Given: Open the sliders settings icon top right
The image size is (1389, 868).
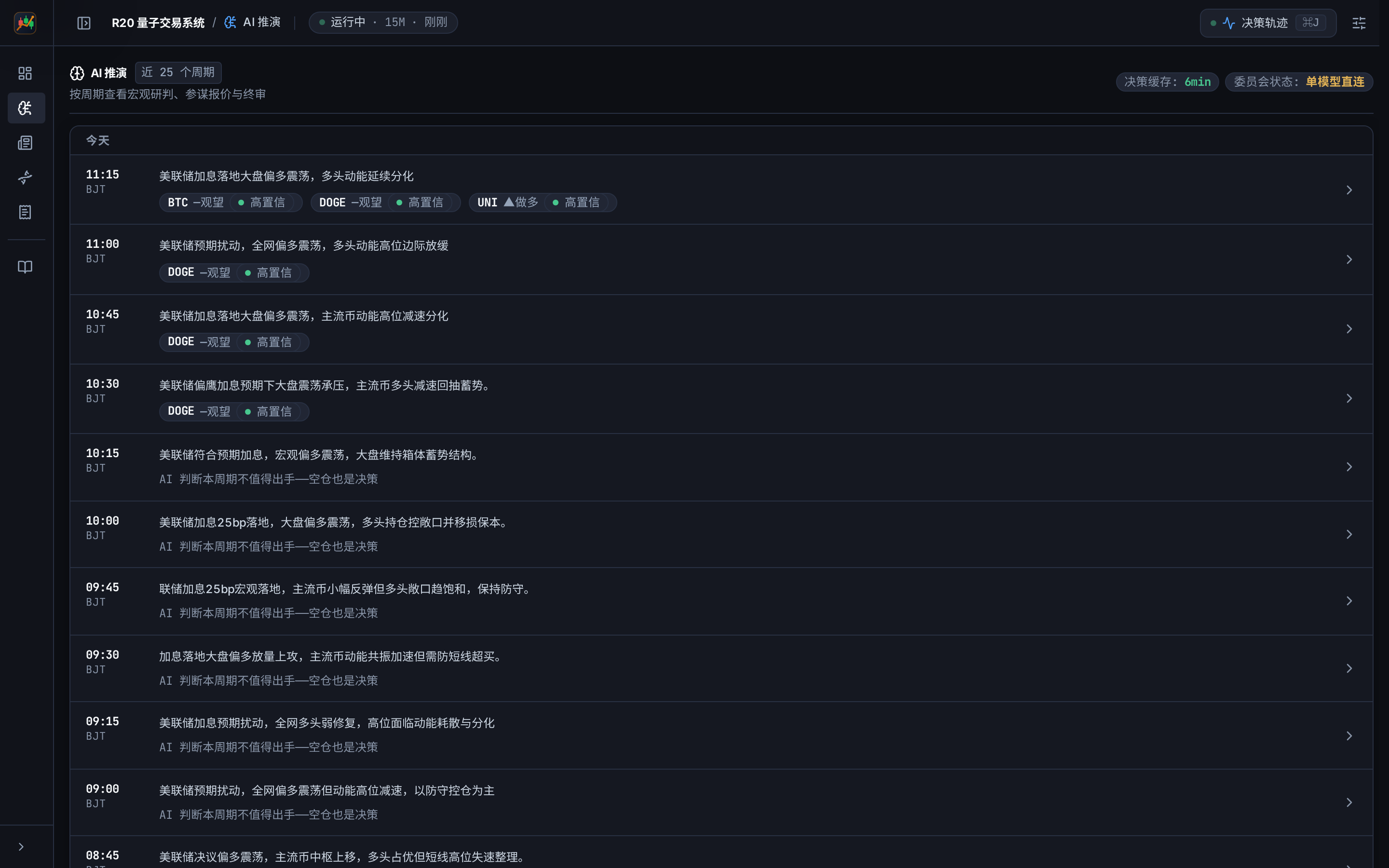Looking at the screenshot, I should tap(1359, 23).
